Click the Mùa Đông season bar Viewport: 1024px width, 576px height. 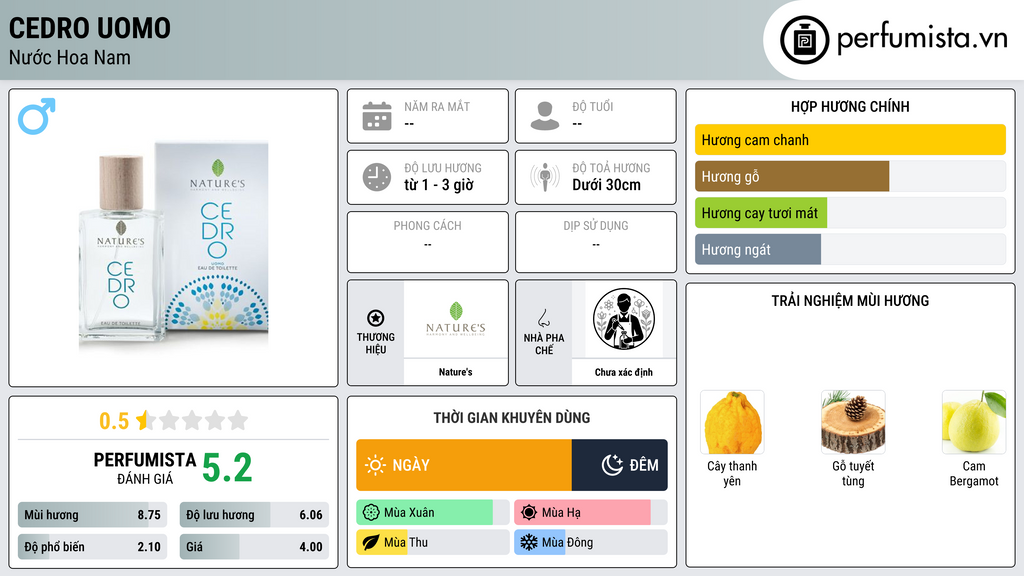point(590,542)
